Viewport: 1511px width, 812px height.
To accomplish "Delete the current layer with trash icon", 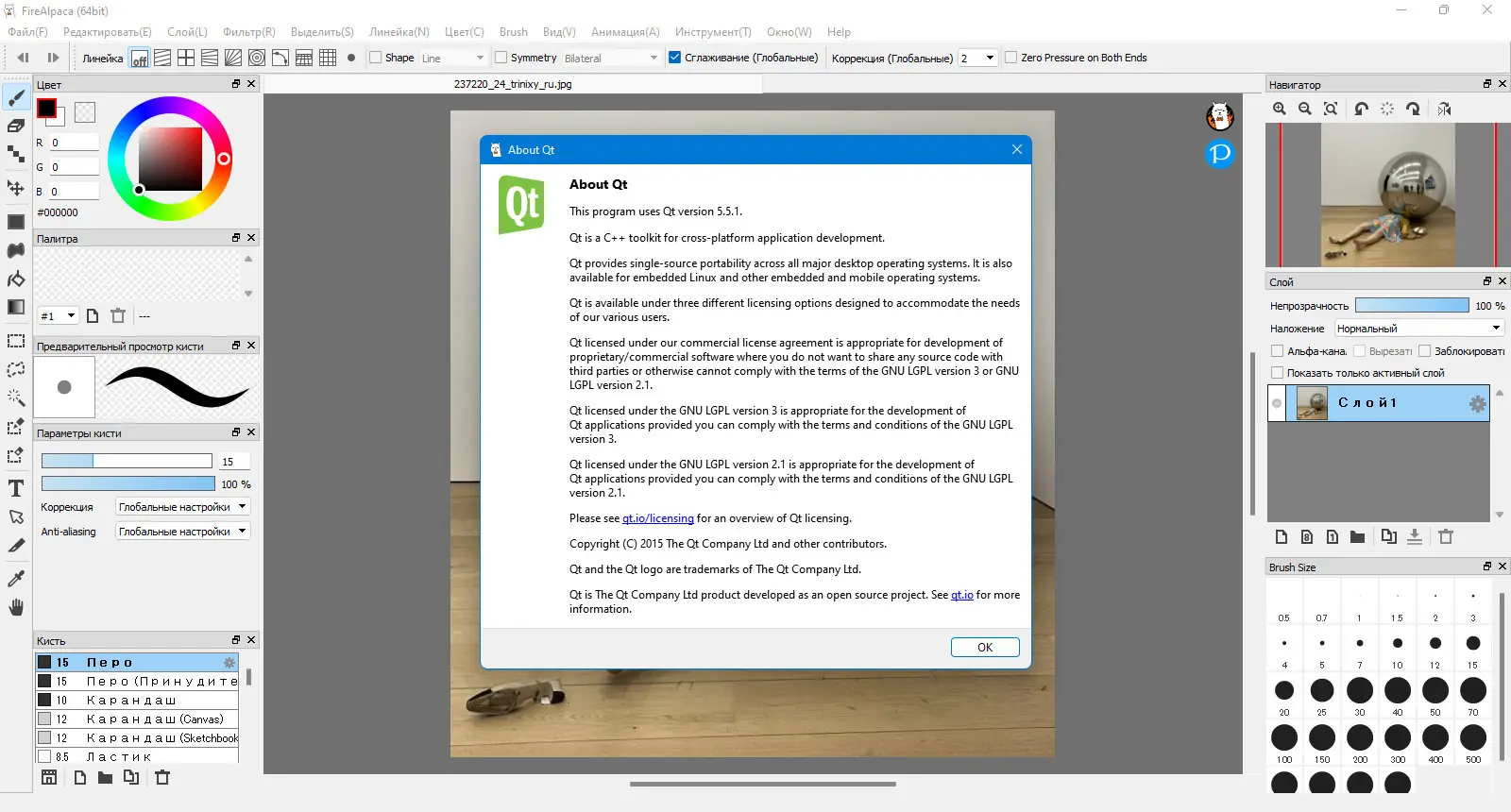I will tap(1446, 536).
